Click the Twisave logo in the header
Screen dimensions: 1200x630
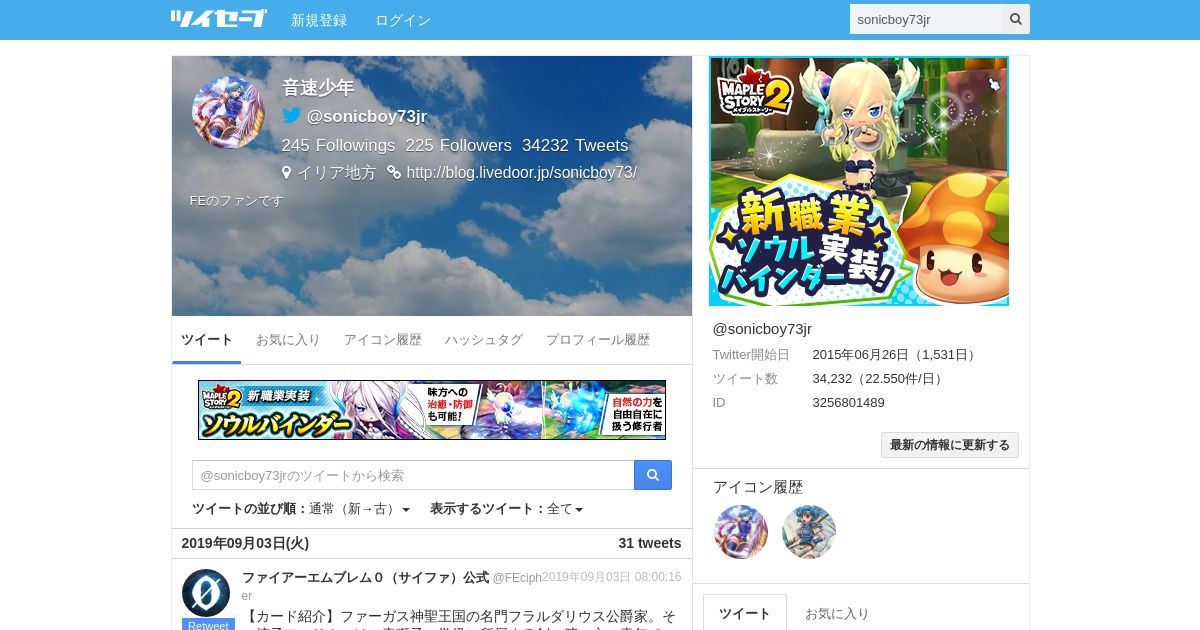pos(218,19)
